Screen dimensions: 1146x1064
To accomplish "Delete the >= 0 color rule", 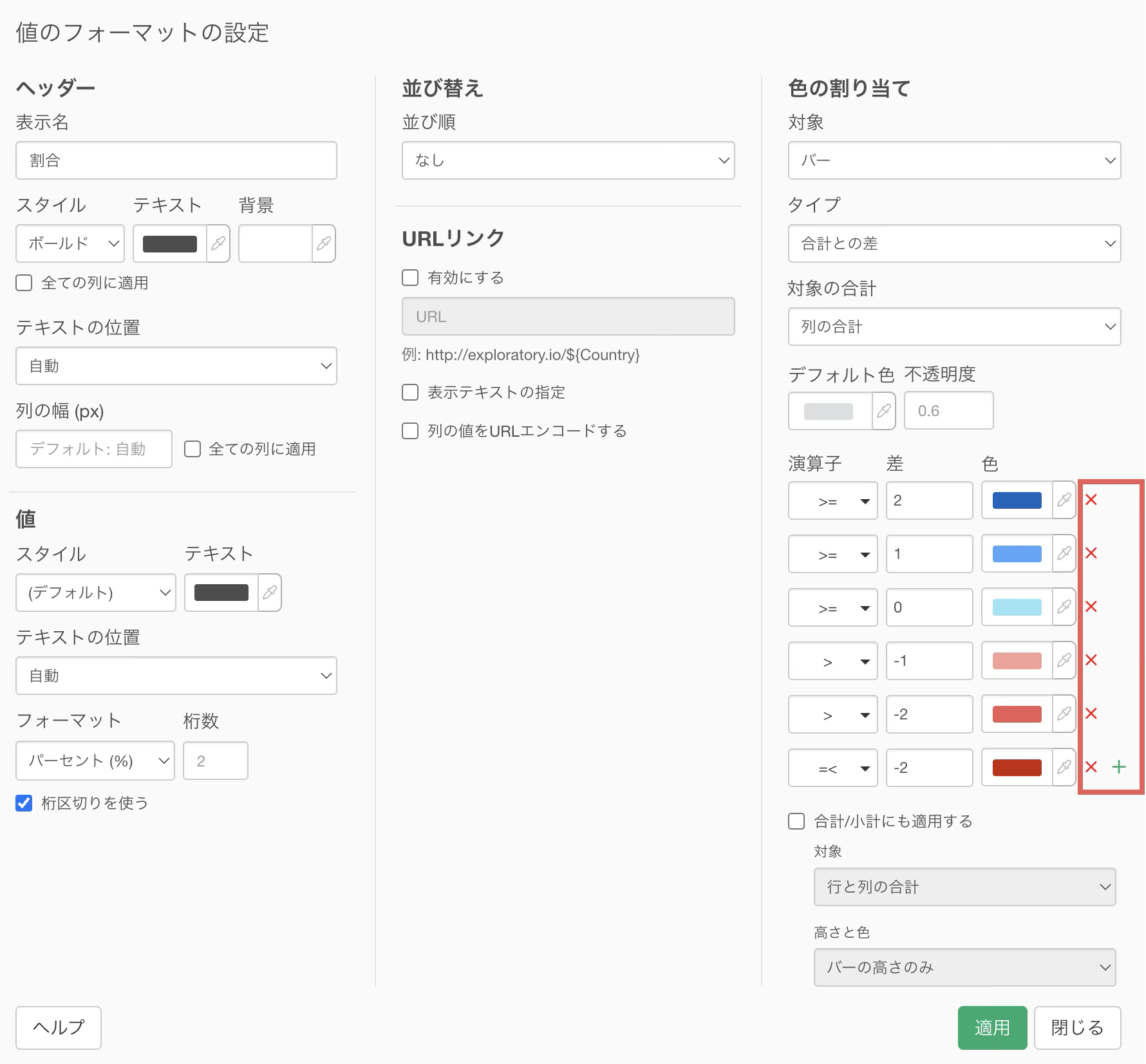I will (1091, 607).
